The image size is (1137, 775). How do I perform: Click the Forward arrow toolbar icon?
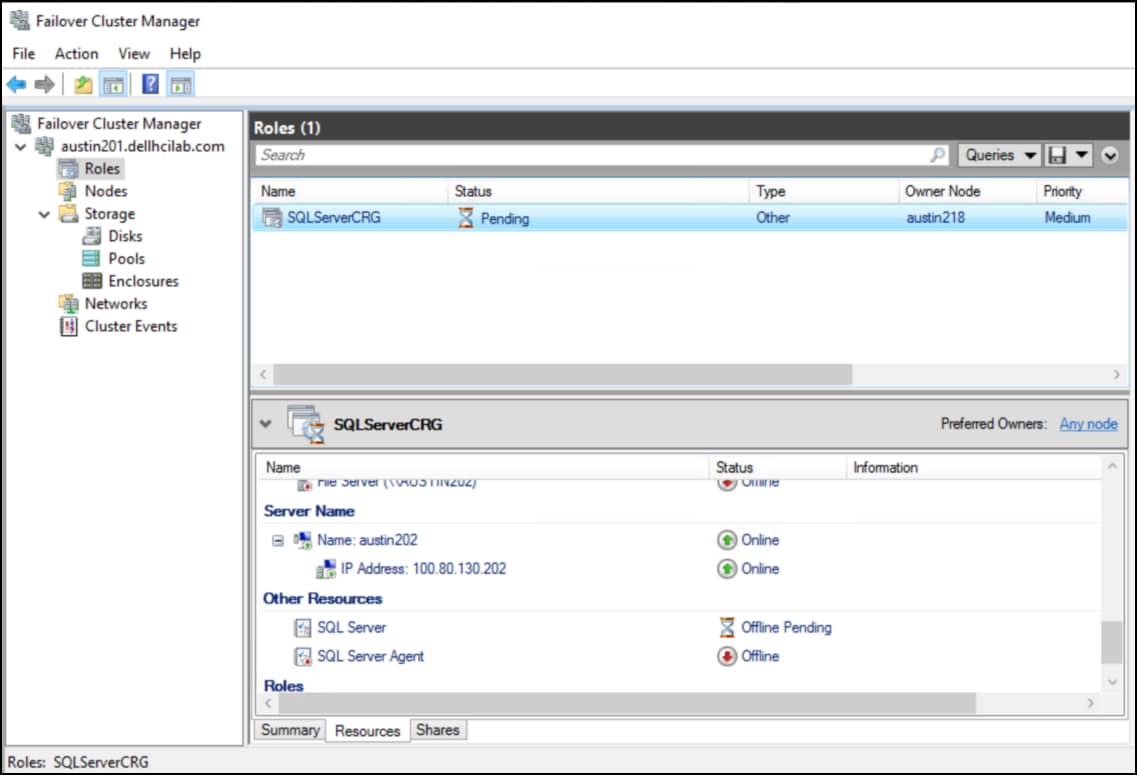point(44,85)
